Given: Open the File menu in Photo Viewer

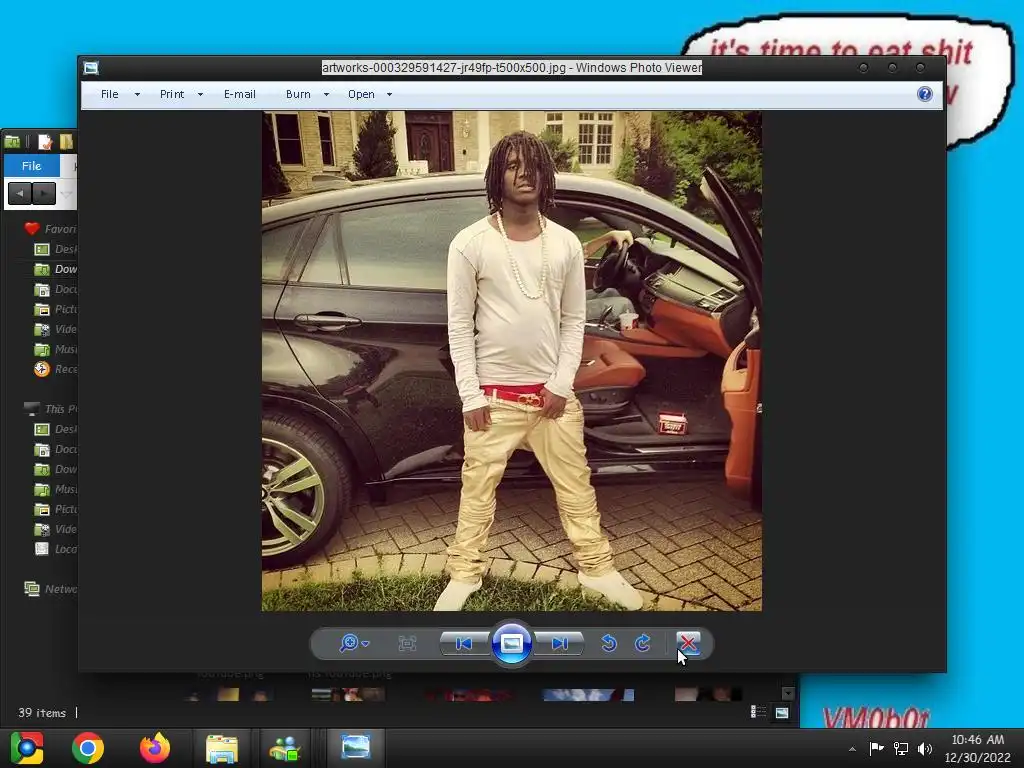Looking at the screenshot, I should pyautogui.click(x=110, y=94).
